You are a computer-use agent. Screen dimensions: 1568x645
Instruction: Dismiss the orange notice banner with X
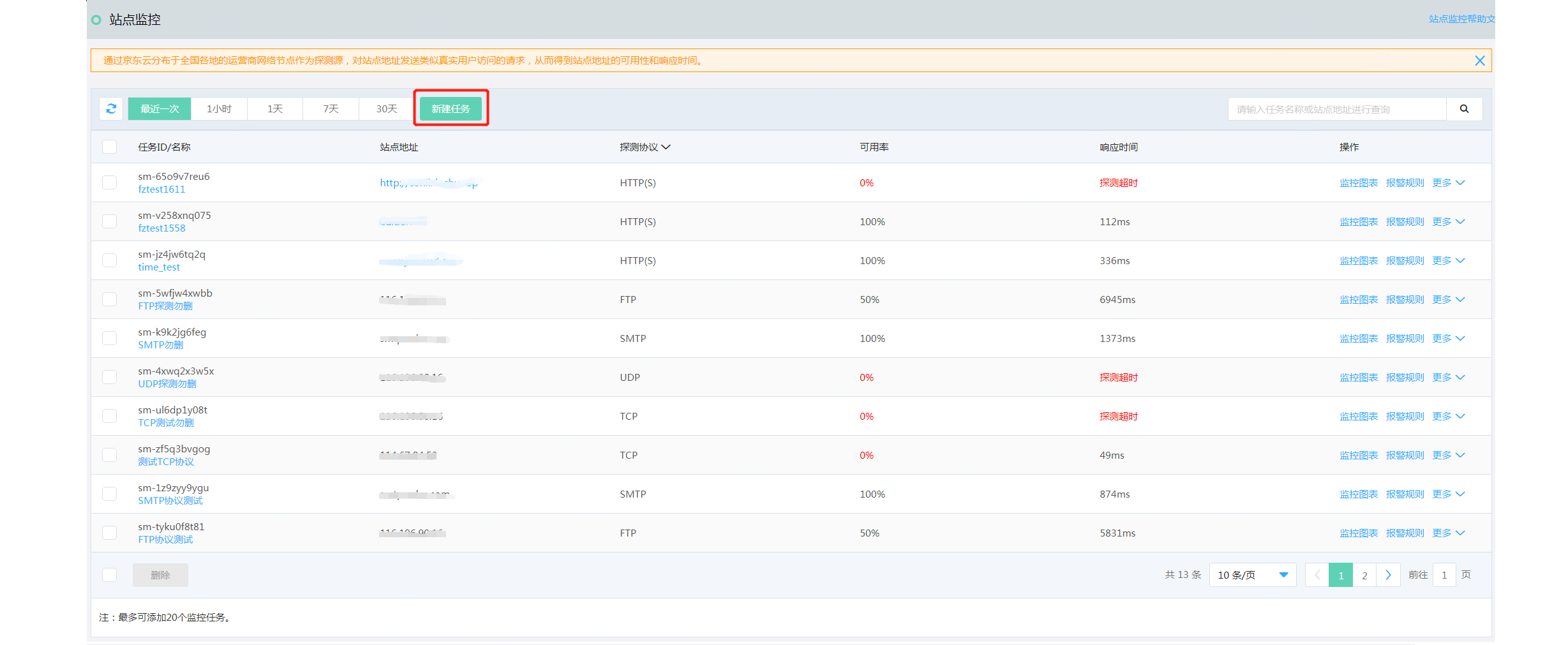[x=1481, y=61]
